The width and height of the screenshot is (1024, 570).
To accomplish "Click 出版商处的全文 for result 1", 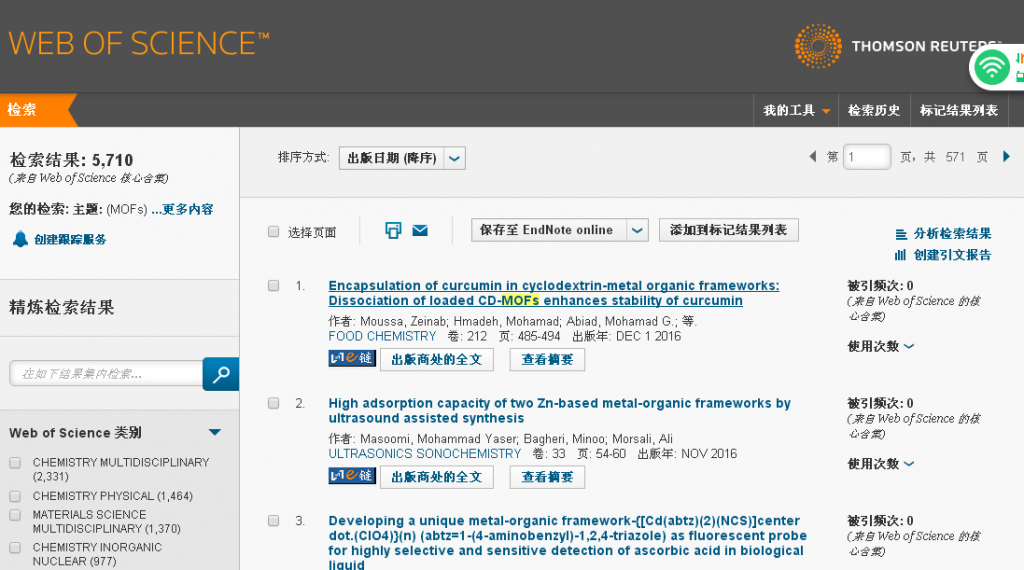I will point(436,360).
